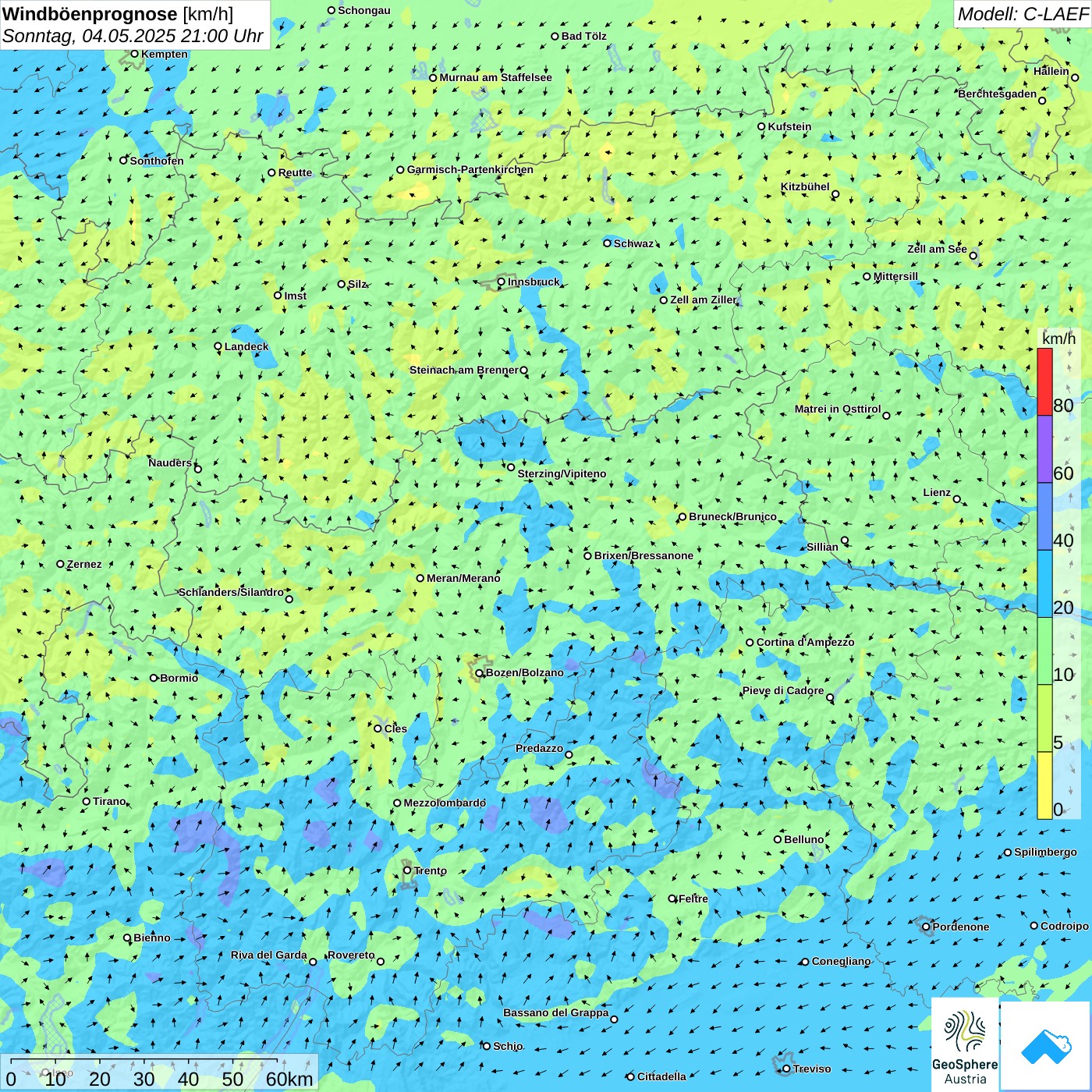Click the Innsbruck city marker
The height and width of the screenshot is (1092, 1092).
pyautogui.click(x=502, y=282)
